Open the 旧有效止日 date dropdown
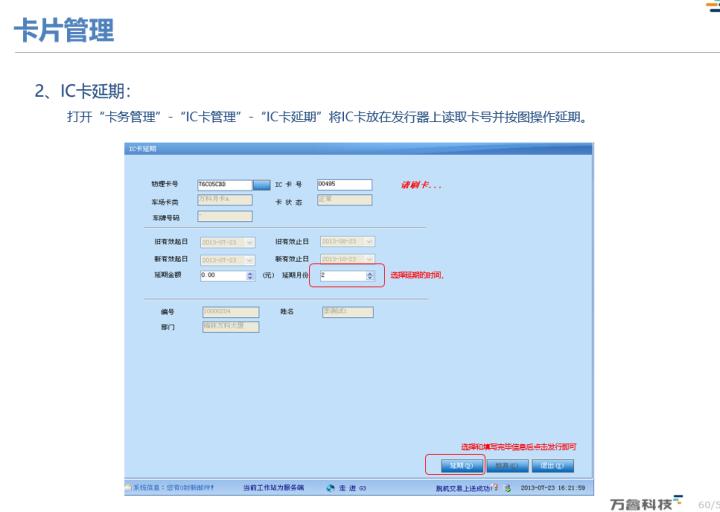Viewport: 720px width, 512px height. coord(370,242)
